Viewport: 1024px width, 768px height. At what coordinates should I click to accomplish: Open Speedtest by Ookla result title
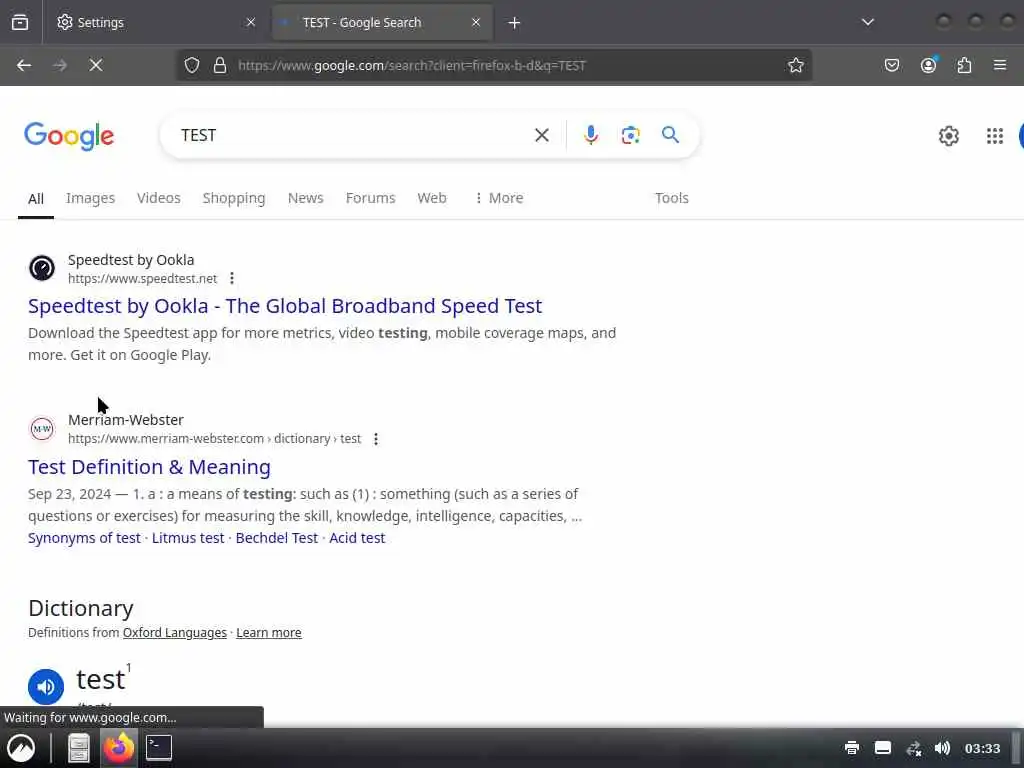[285, 306]
